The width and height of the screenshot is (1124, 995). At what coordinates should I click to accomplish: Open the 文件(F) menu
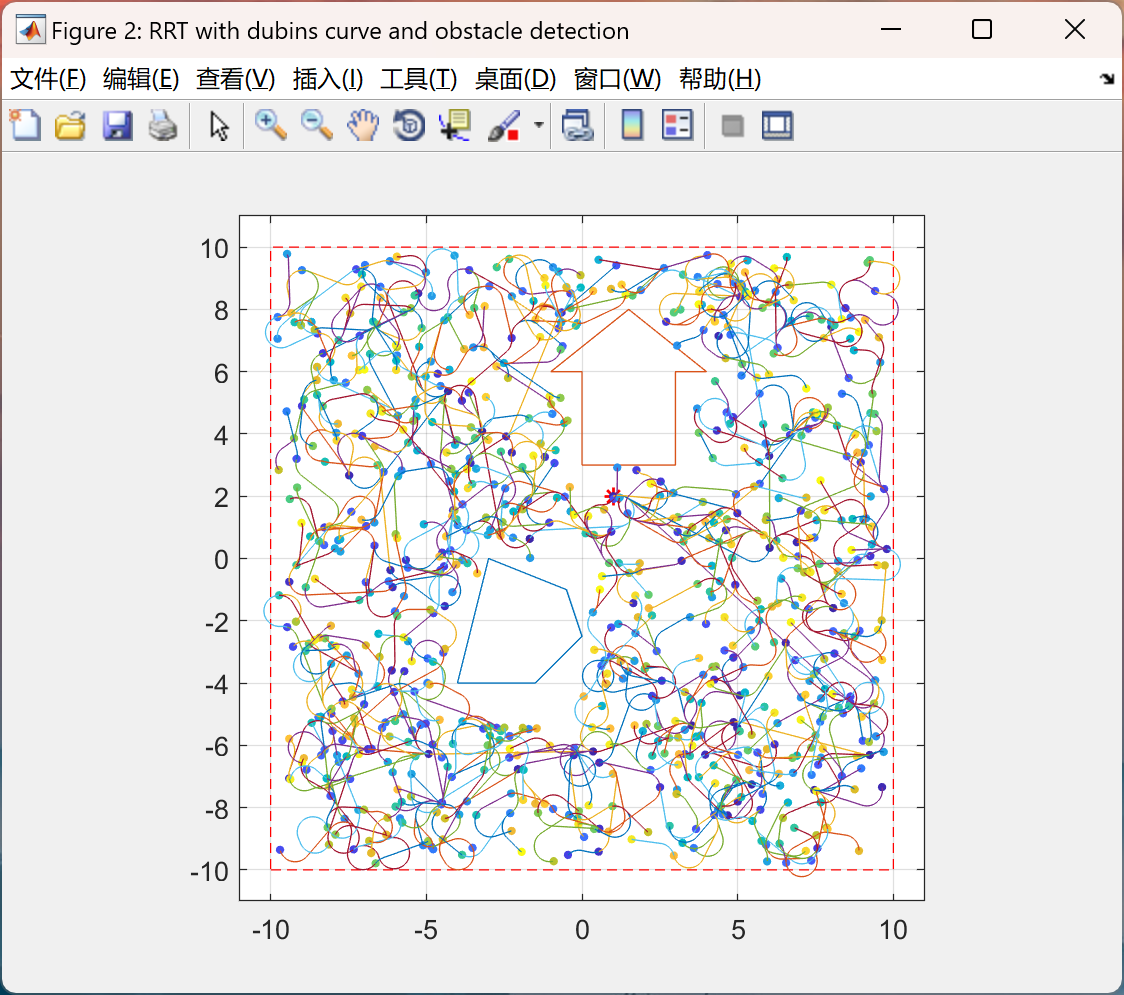coord(48,79)
